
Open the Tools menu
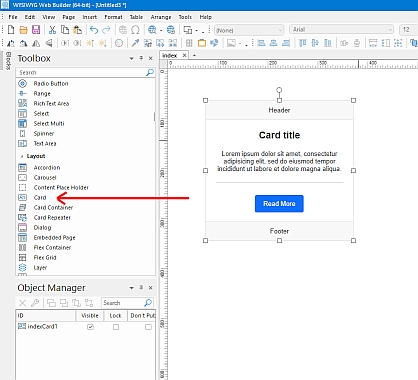185,17
